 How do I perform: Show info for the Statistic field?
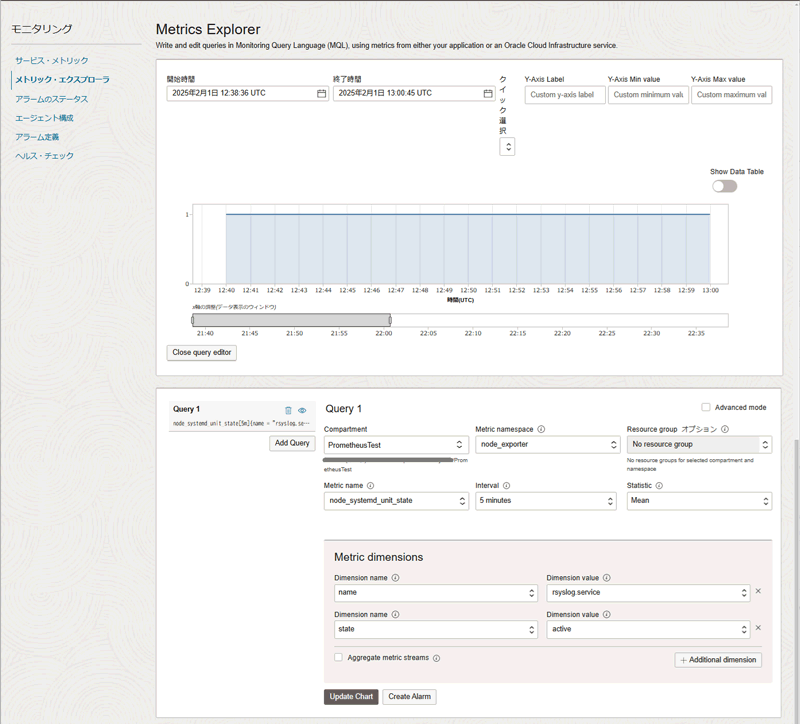(x=659, y=485)
